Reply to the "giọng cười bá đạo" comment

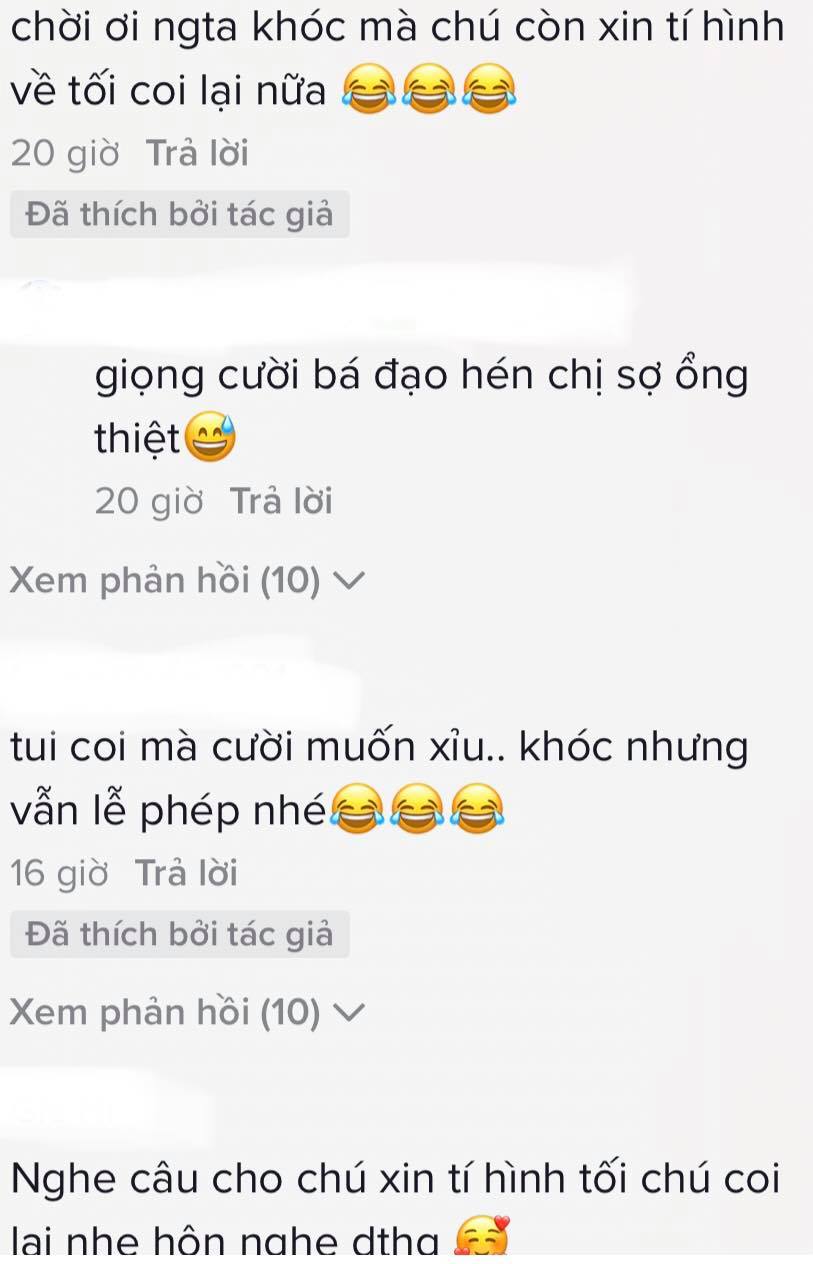pyautogui.click(x=281, y=501)
